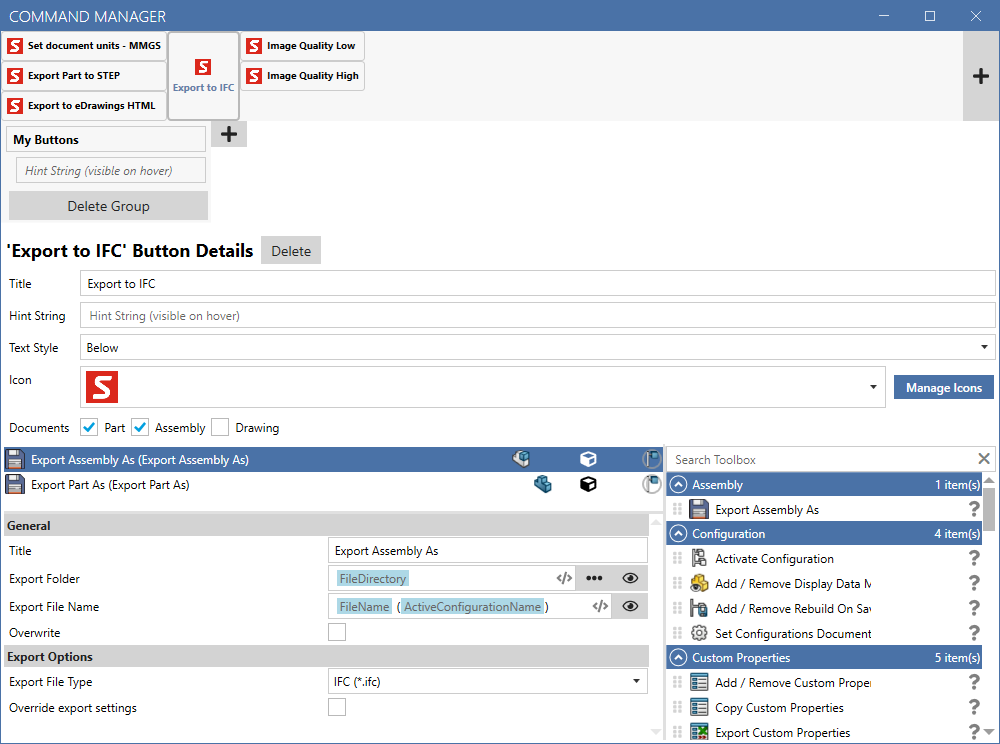Toggle the eye preview for Export File Name
The width and height of the screenshot is (1000, 744).
pos(630,606)
